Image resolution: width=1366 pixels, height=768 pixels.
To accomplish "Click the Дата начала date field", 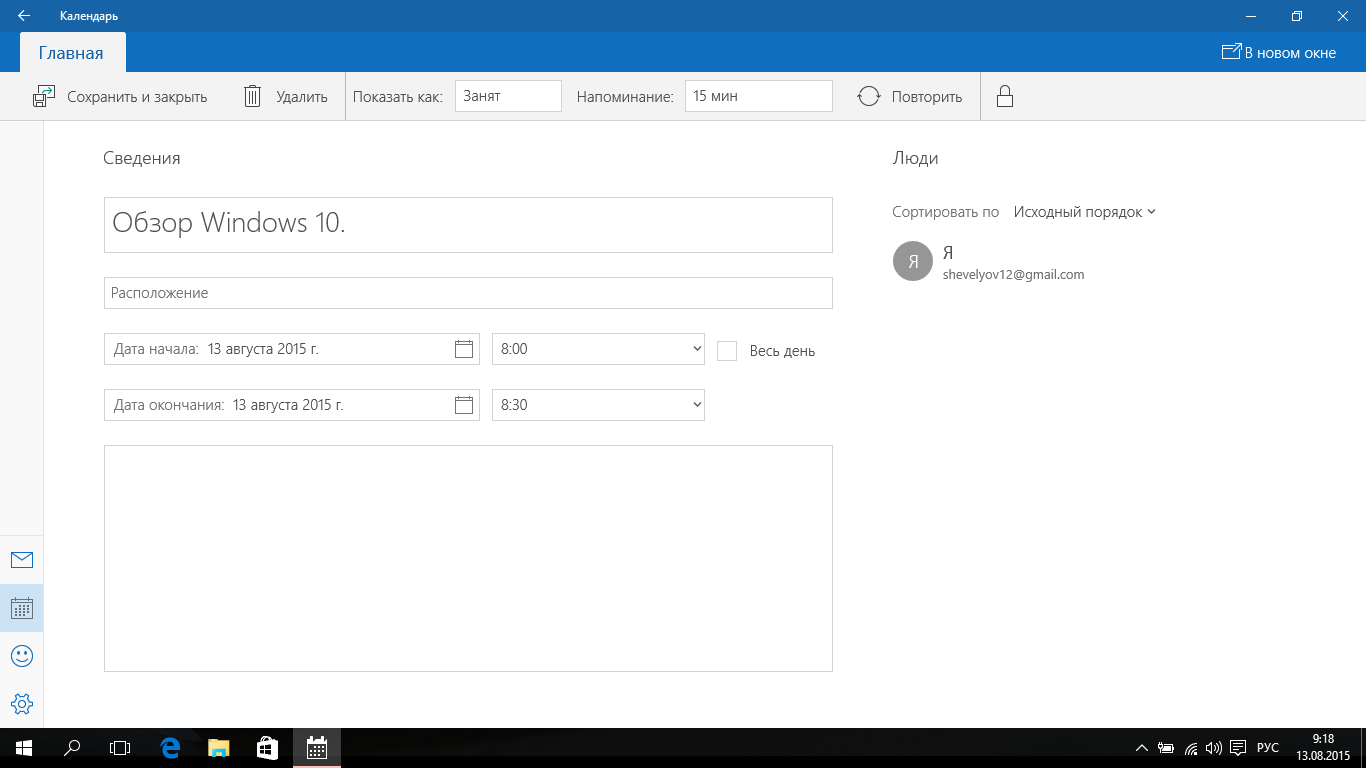I will point(292,349).
